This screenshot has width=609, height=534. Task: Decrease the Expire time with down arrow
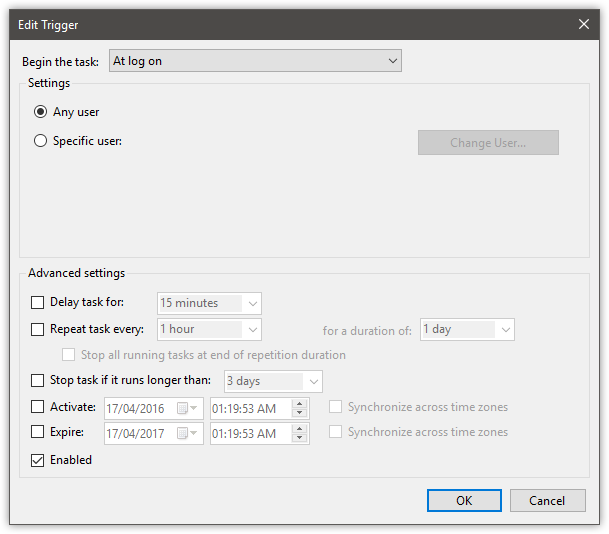click(x=298, y=439)
